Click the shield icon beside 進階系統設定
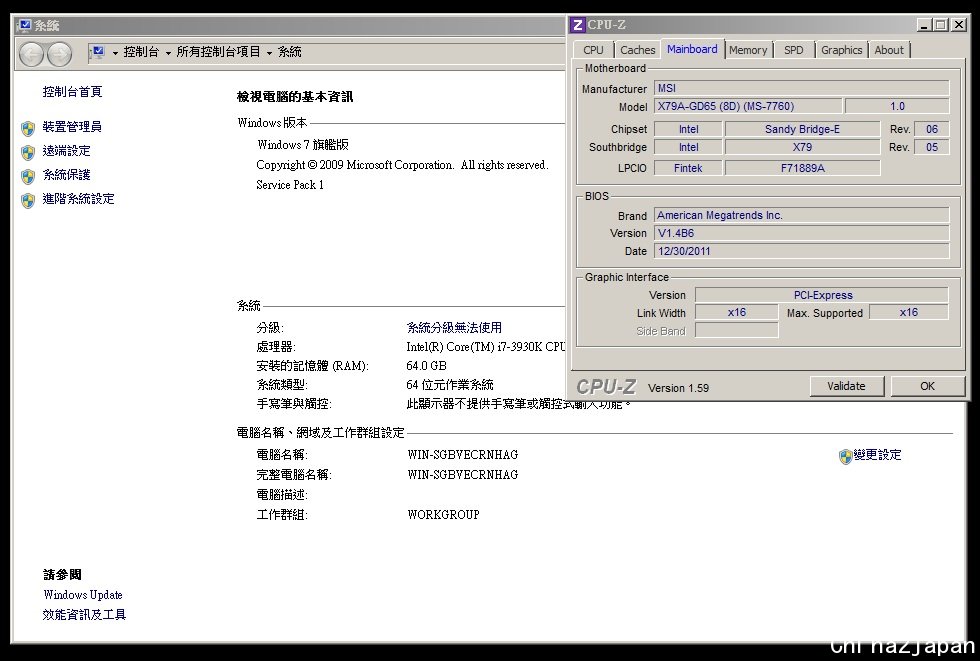980x661 pixels. click(28, 201)
